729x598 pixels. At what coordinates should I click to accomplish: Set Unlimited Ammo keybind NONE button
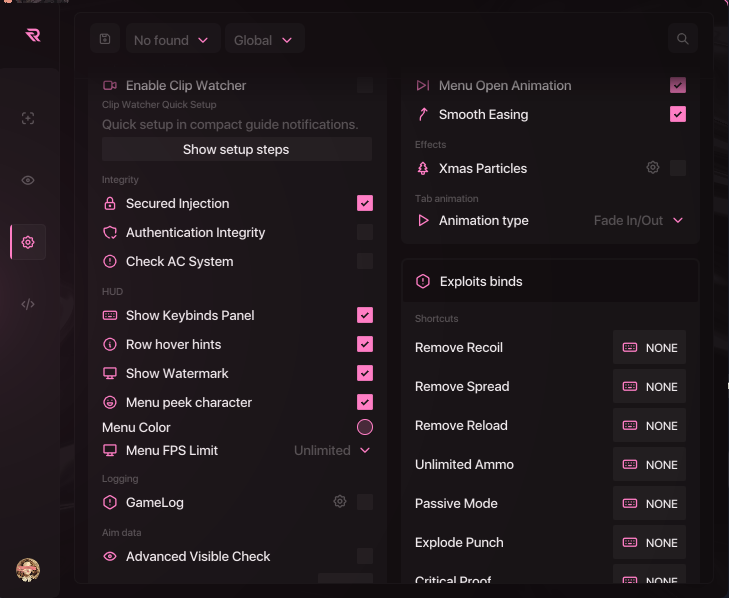[x=649, y=465]
